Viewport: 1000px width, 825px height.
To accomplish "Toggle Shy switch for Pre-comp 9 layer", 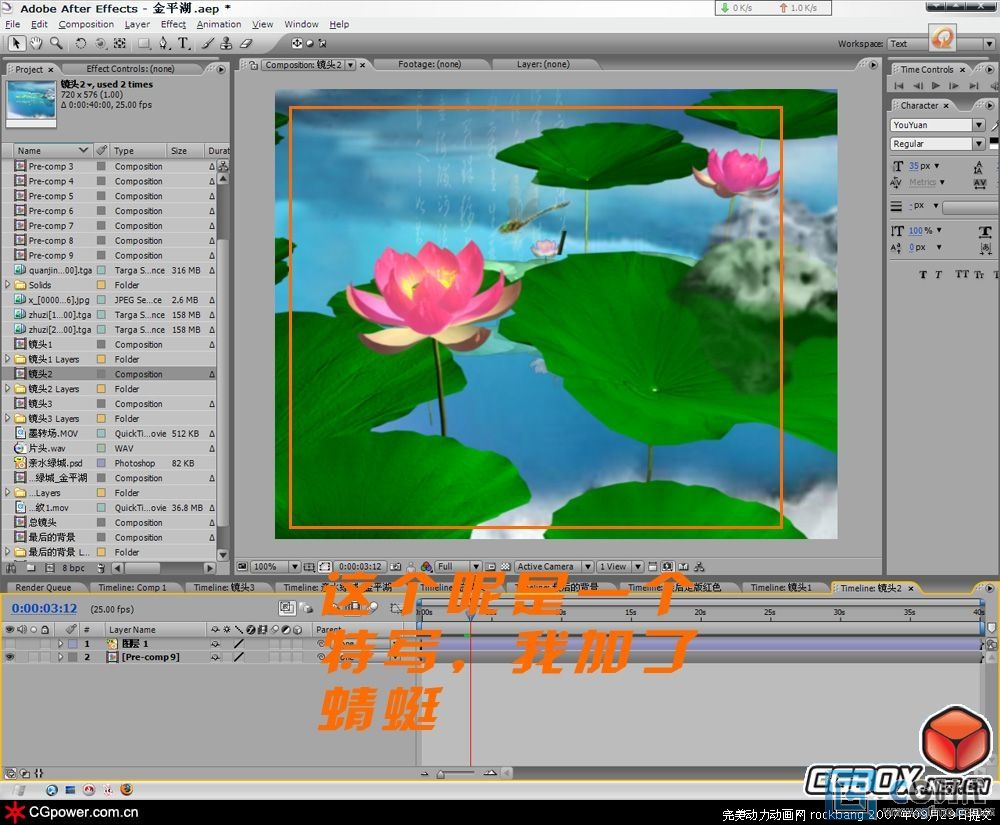I will 216,657.
